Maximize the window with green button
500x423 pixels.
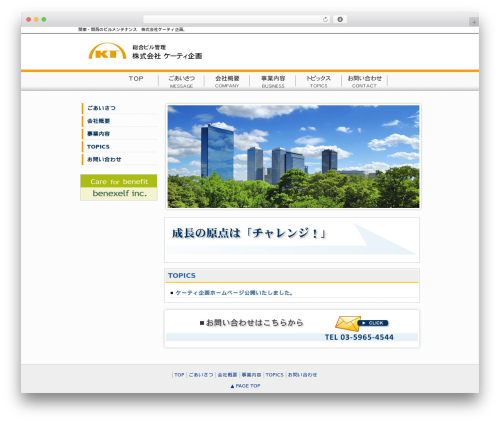44,20
